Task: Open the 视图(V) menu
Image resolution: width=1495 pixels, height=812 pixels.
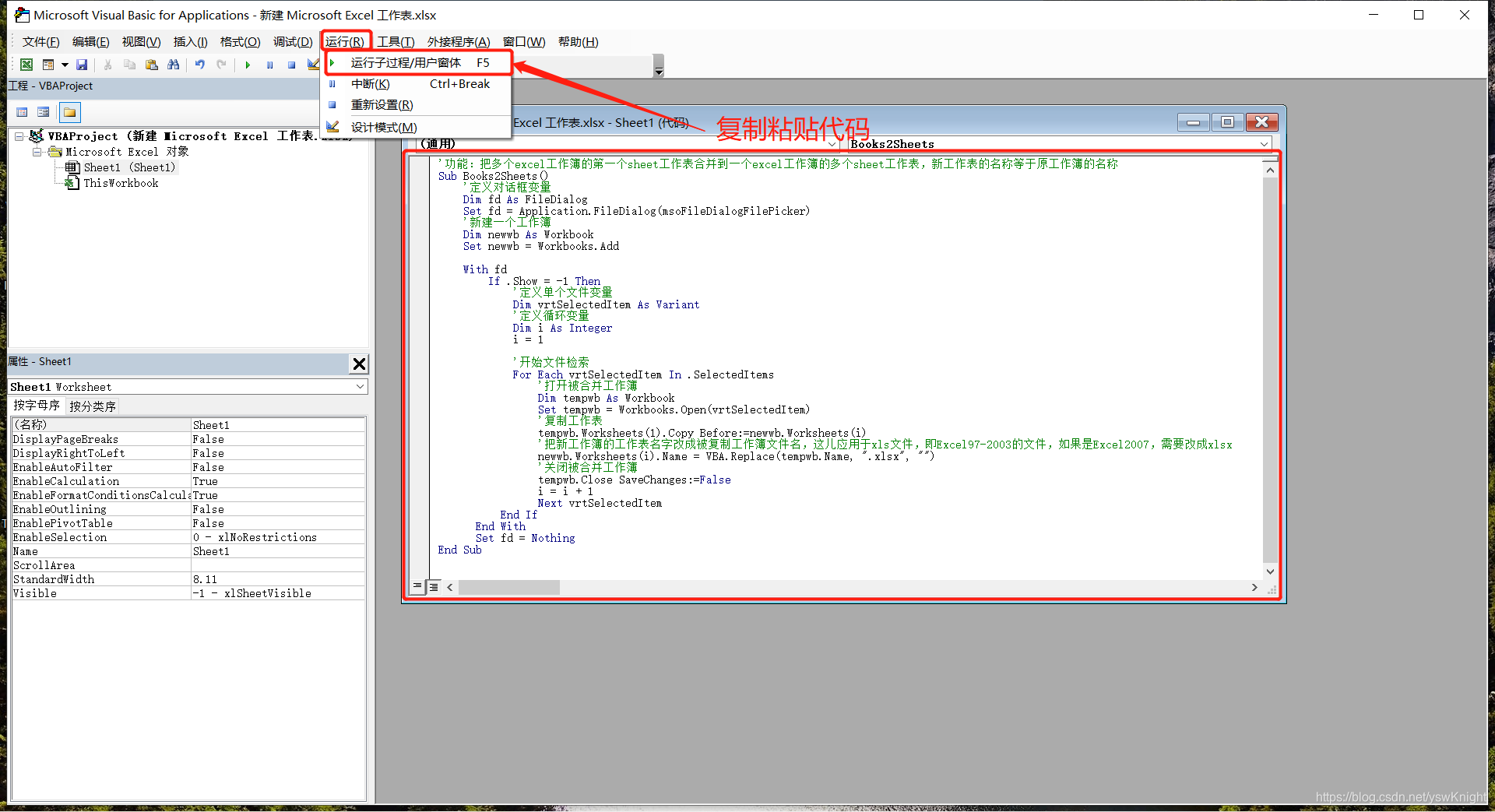Action: click(x=141, y=42)
